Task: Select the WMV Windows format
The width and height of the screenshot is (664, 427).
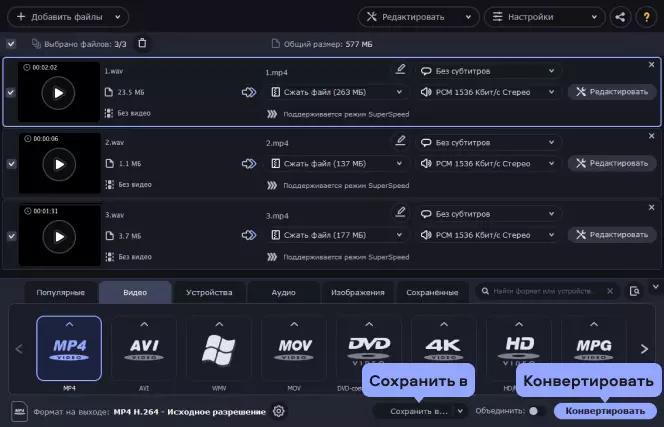Action: 219,348
